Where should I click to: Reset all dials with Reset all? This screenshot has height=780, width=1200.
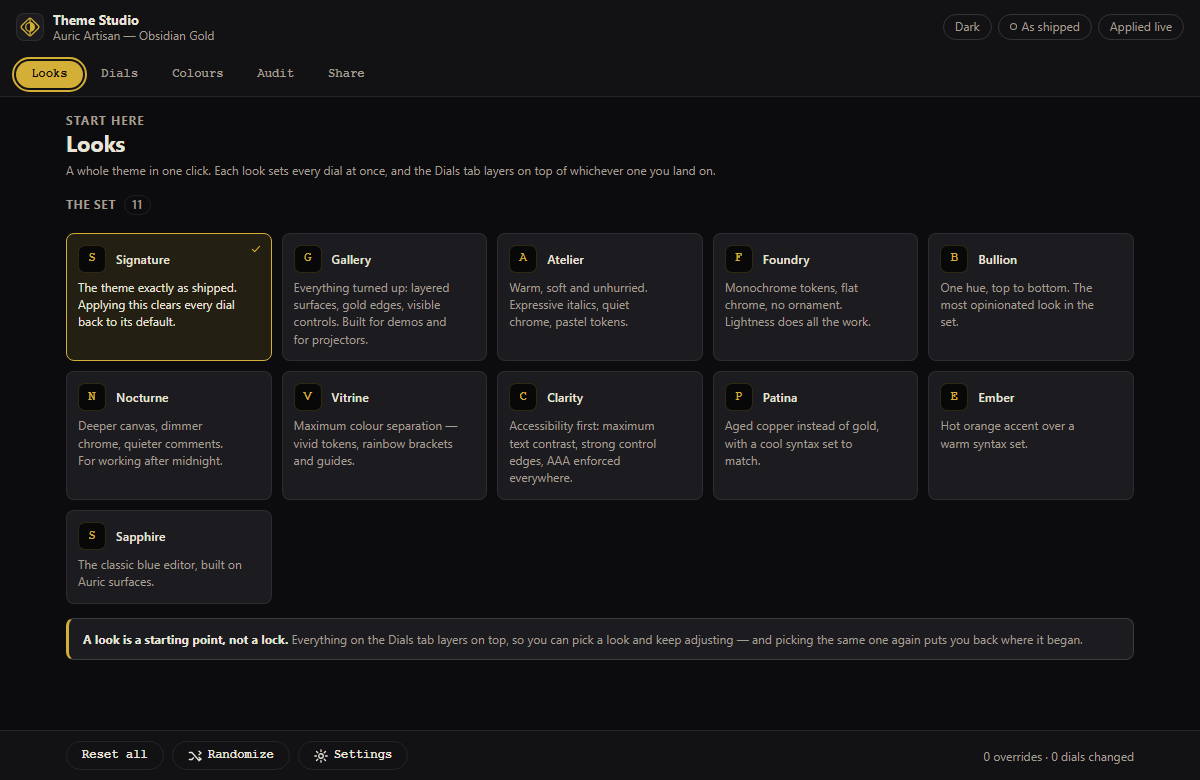pyautogui.click(x=114, y=755)
